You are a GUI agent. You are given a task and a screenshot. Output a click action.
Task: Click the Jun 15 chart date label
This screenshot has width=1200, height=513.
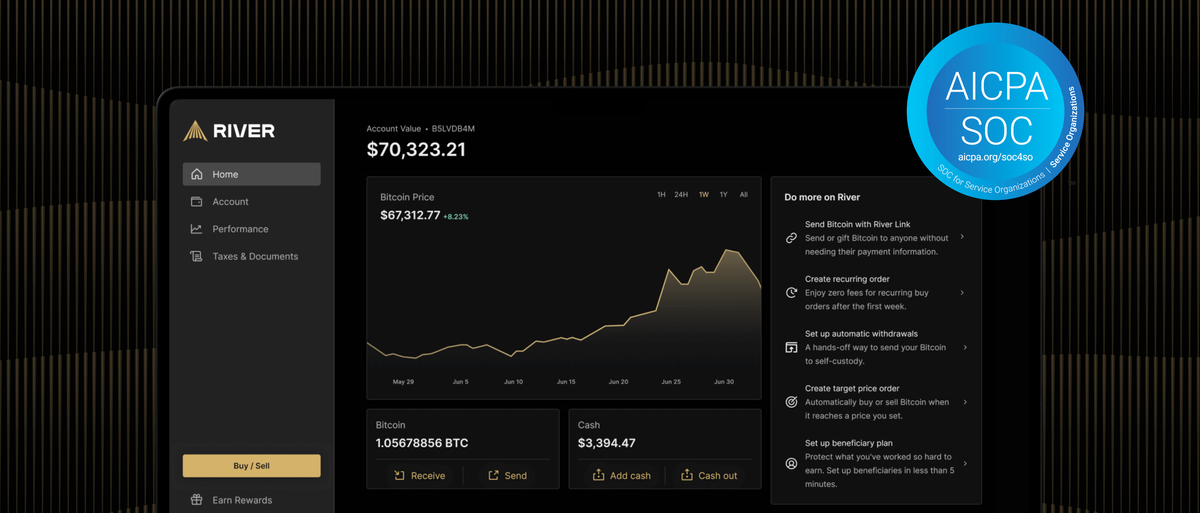pos(566,382)
